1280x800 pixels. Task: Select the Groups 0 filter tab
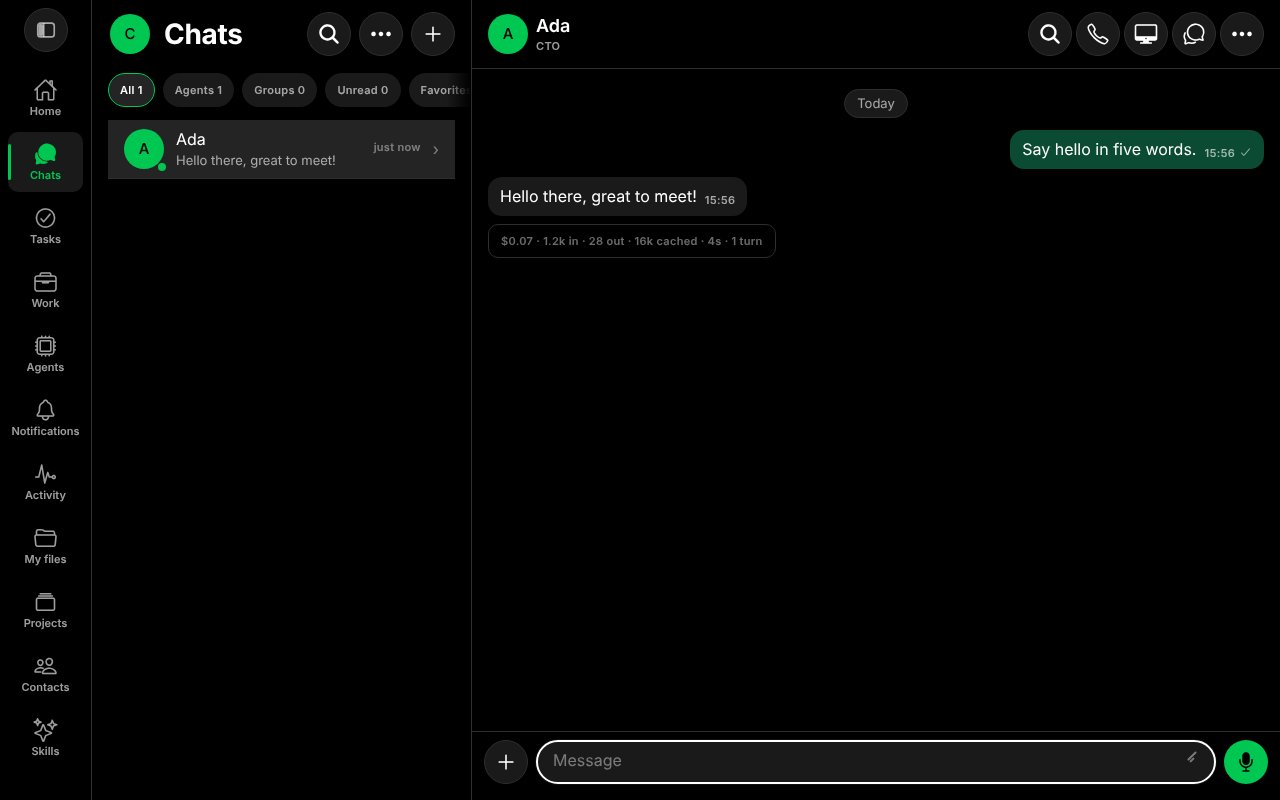(x=279, y=90)
